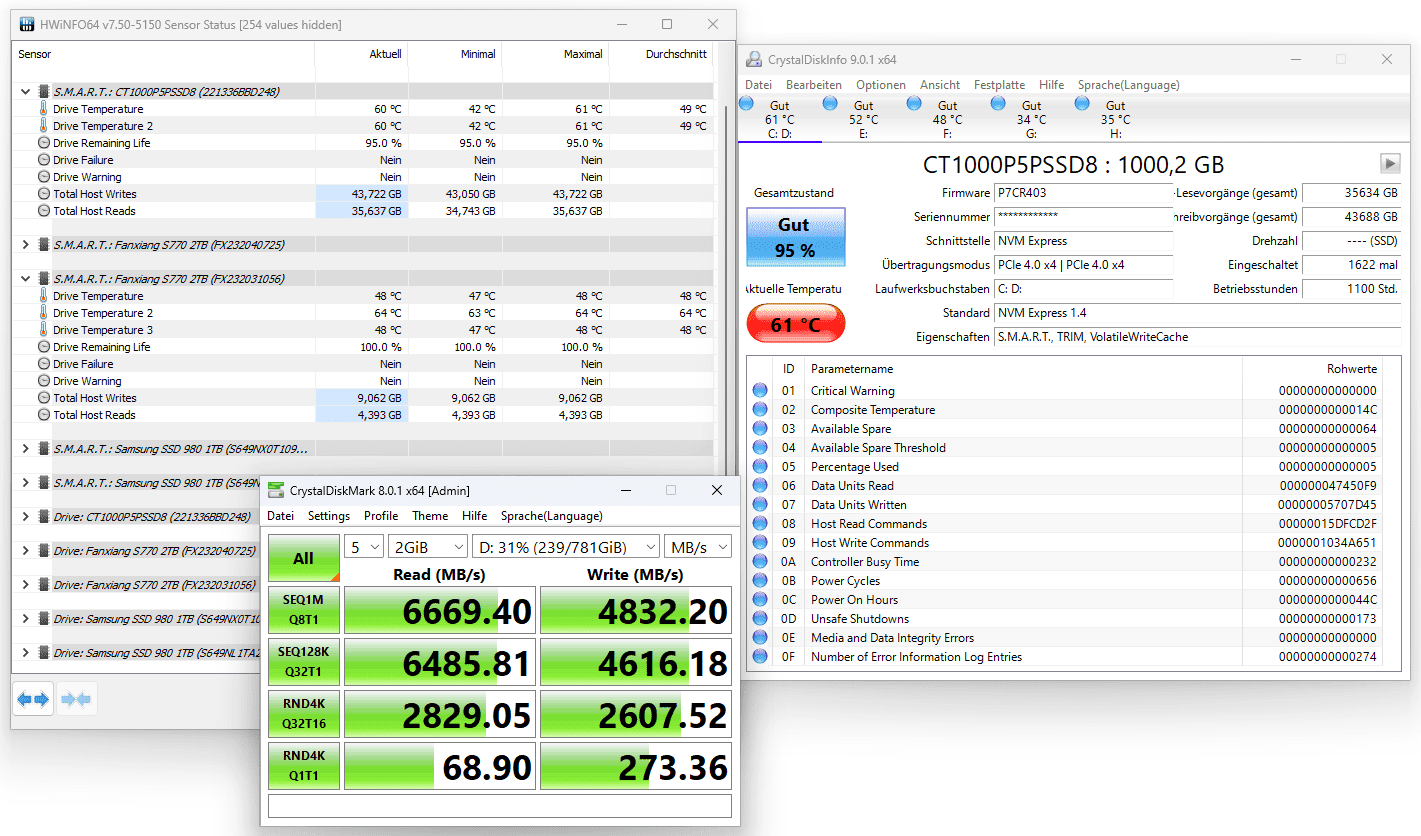Image resolution: width=1421 pixels, height=836 pixels.
Task: Open the 2GiB test size dropdown
Action: 428,546
